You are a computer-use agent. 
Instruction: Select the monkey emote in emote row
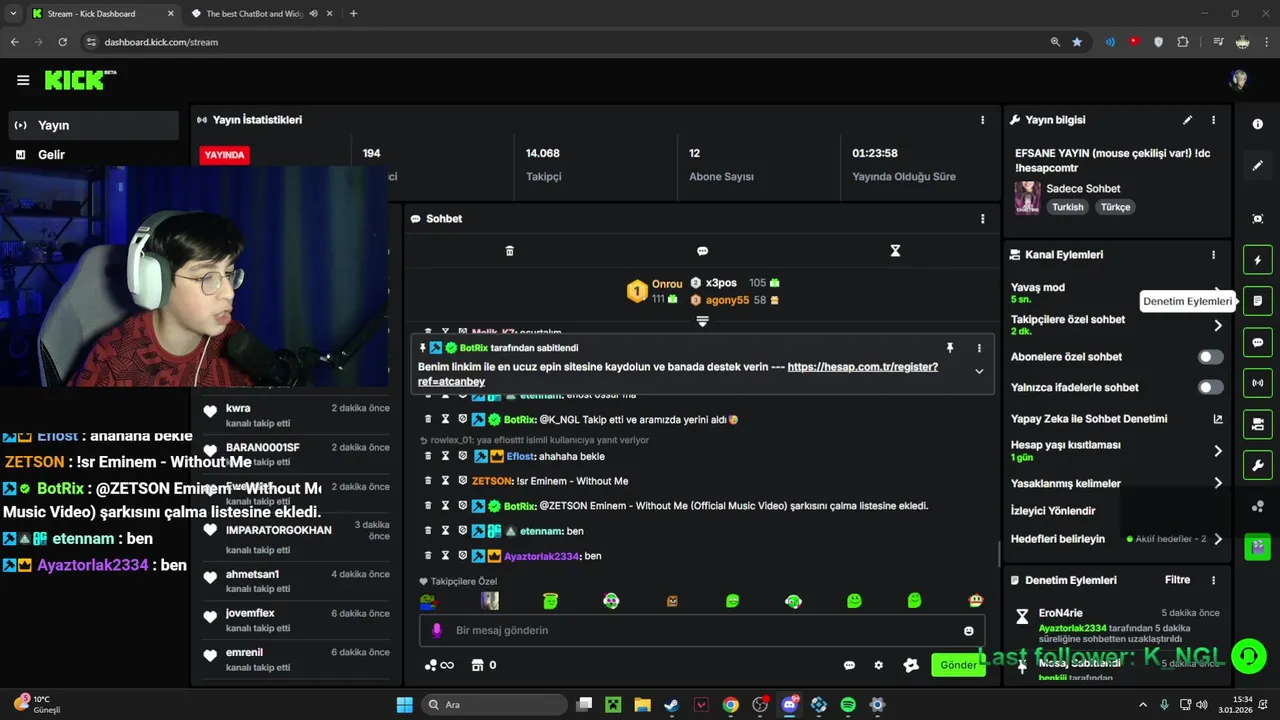[x=976, y=601]
